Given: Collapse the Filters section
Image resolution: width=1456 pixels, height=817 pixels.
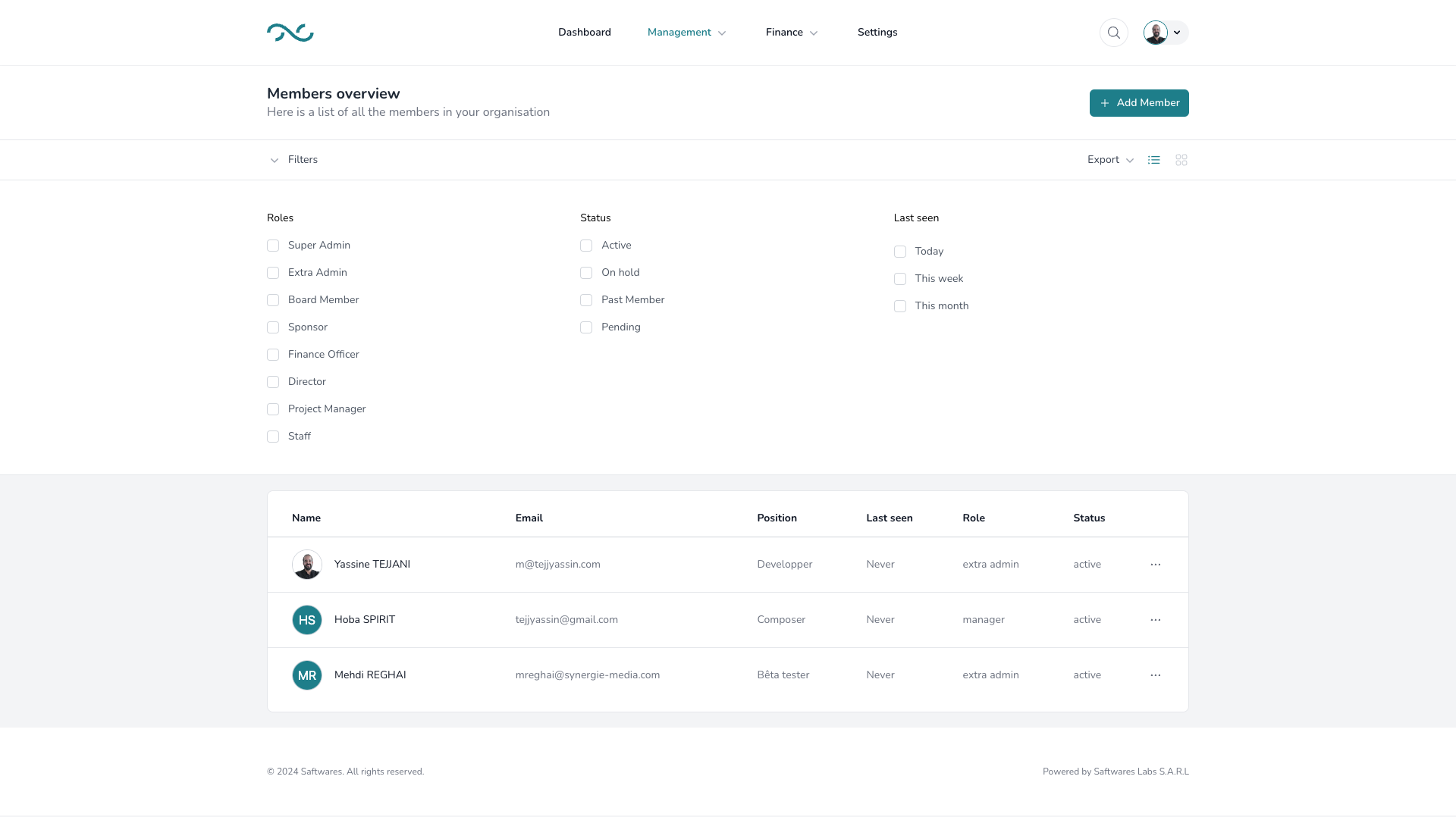Looking at the screenshot, I should pyautogui.click(x=293, y=160).
